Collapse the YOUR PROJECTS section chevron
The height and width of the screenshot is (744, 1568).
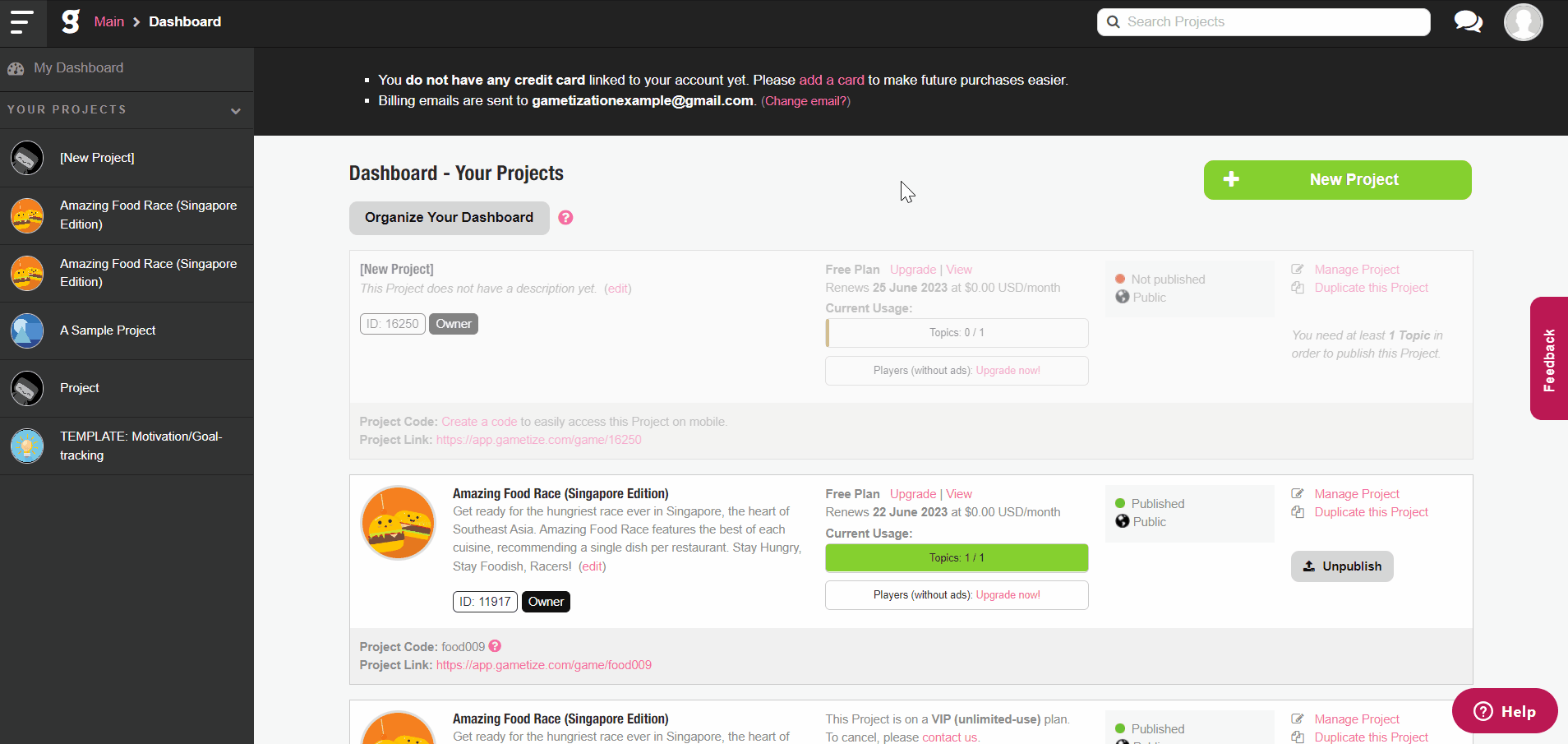click(236, 111)
